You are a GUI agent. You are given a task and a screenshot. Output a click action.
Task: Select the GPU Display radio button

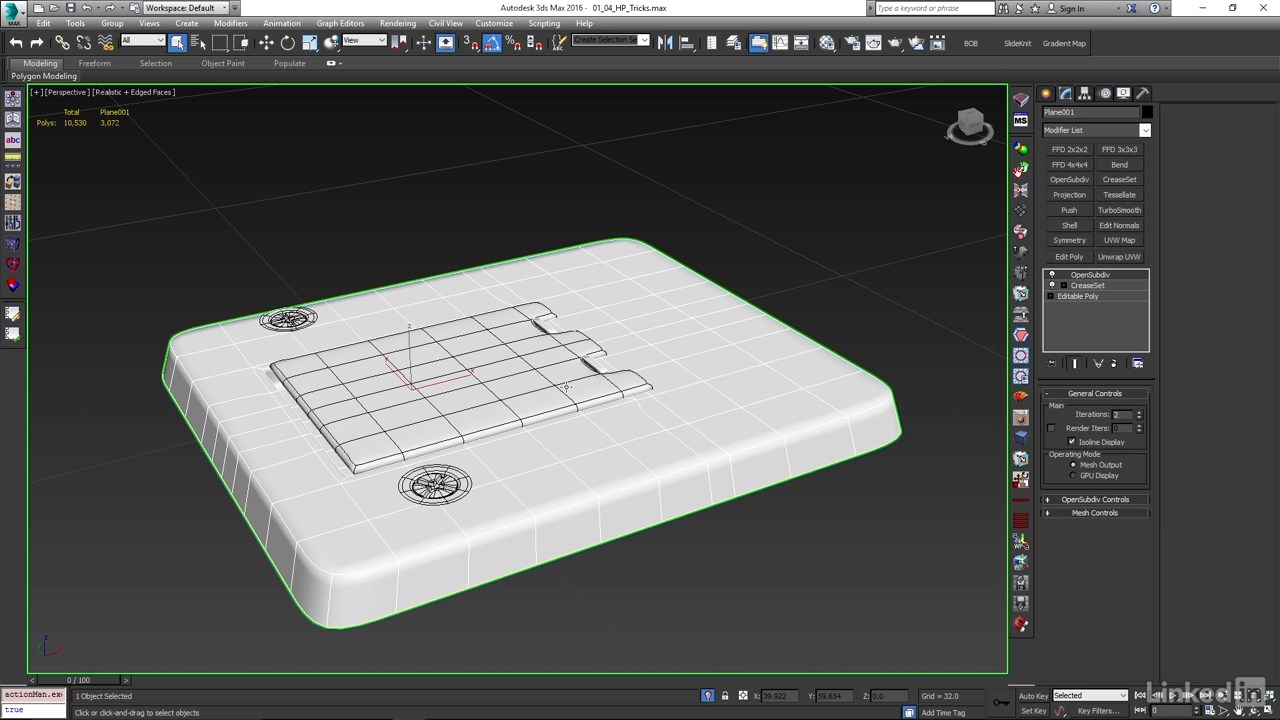pyautogui.click(x=1073, y=476)
